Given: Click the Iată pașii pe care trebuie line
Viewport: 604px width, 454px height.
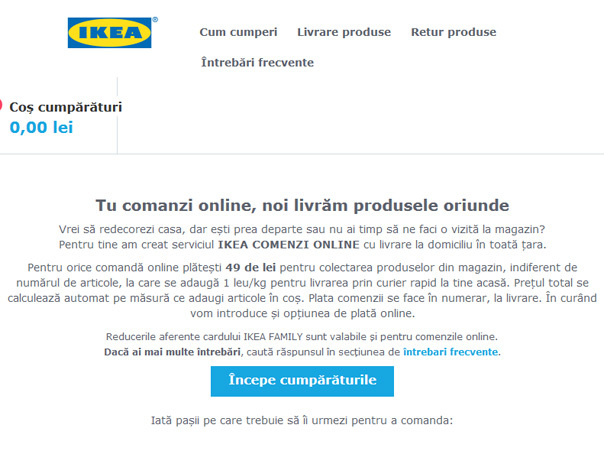Looking at the screenshot, I should click(x=302, y=420).
